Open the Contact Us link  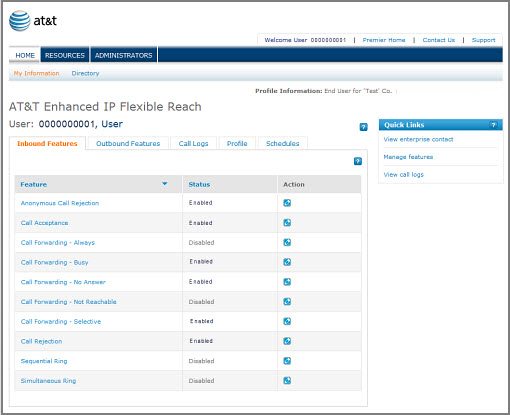[439, 40]
